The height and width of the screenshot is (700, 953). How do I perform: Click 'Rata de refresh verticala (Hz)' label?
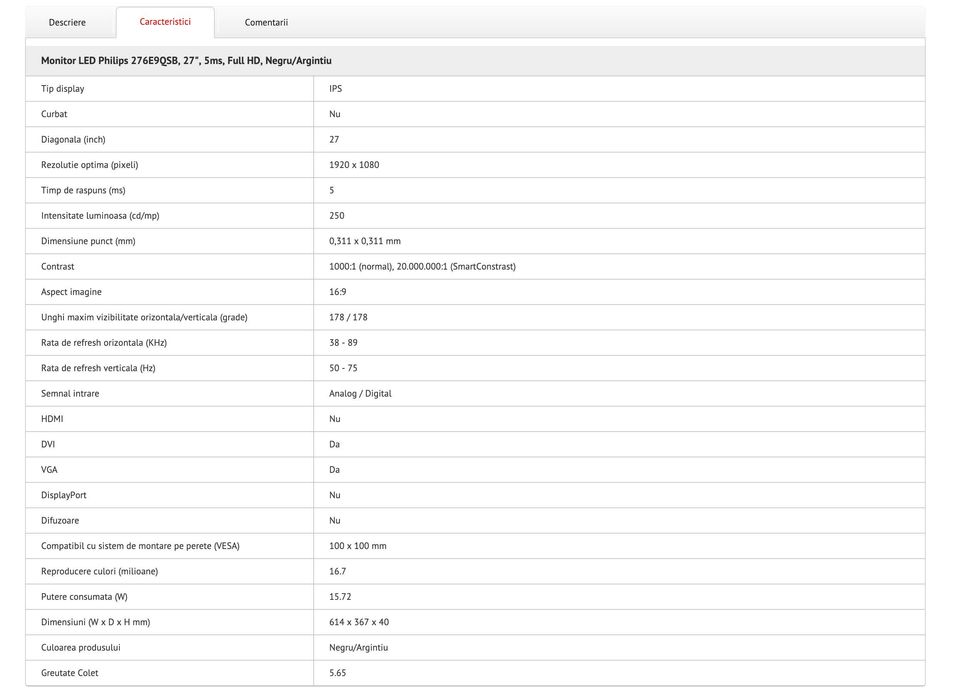98,368
